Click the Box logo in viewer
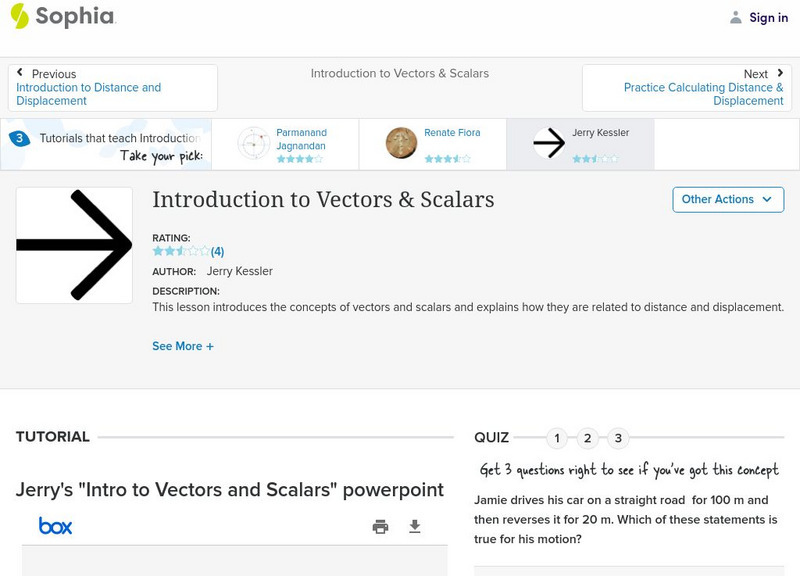The width and height of the screenshot is (800, 576). pos(55,526)
